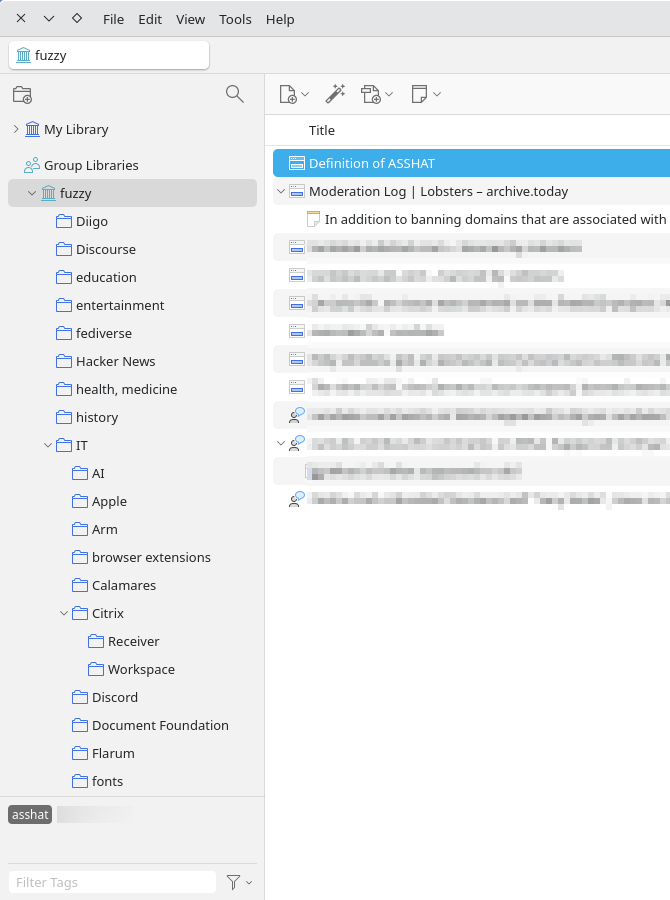Collapse the Moderation Log item
Image resolution: width=670 pixels, height=900 pixels.
pos(280,191)
